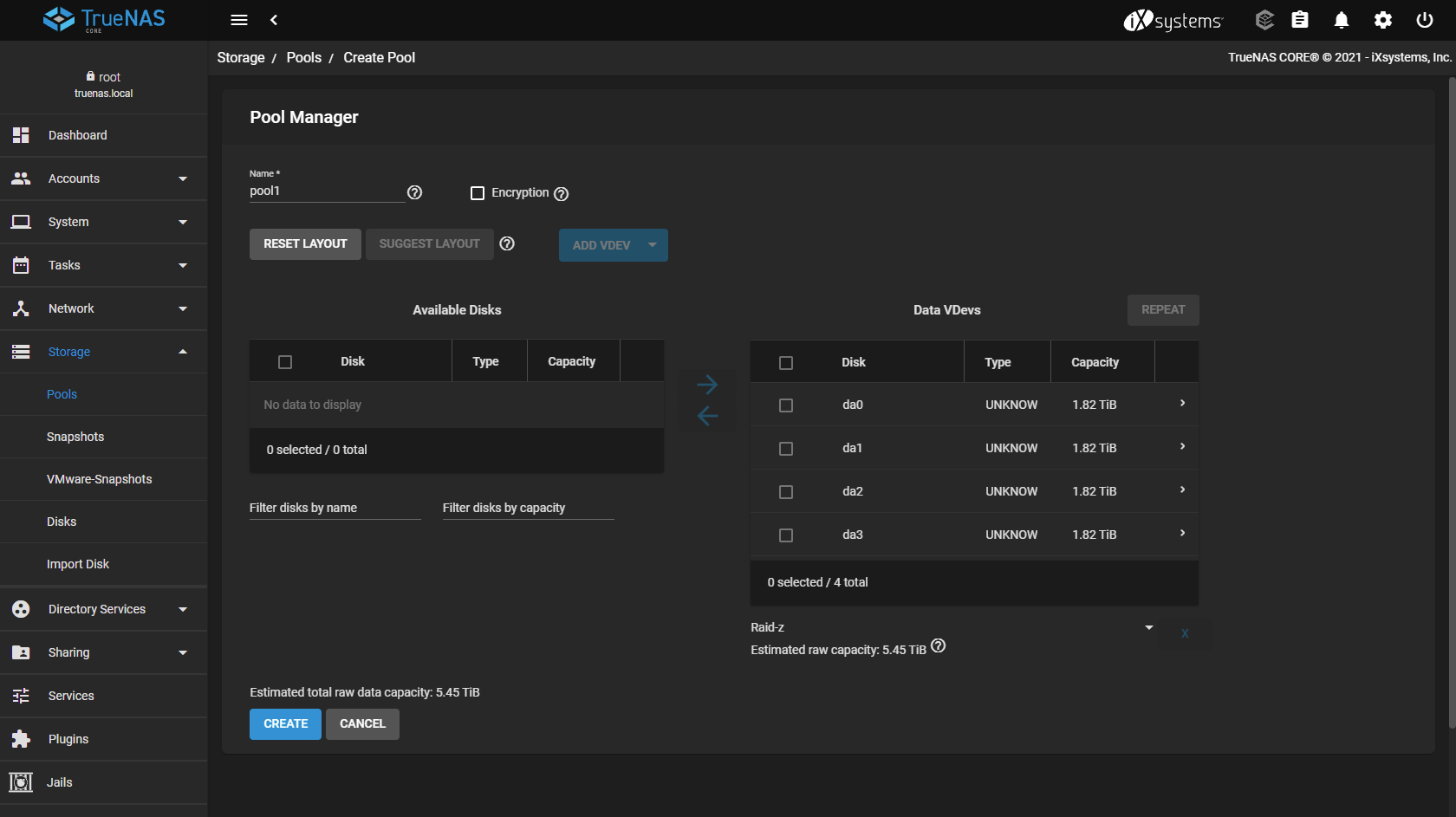This screenshot has height=817, width=1456.
Task: Click the Create button
Action: point(285,724)
